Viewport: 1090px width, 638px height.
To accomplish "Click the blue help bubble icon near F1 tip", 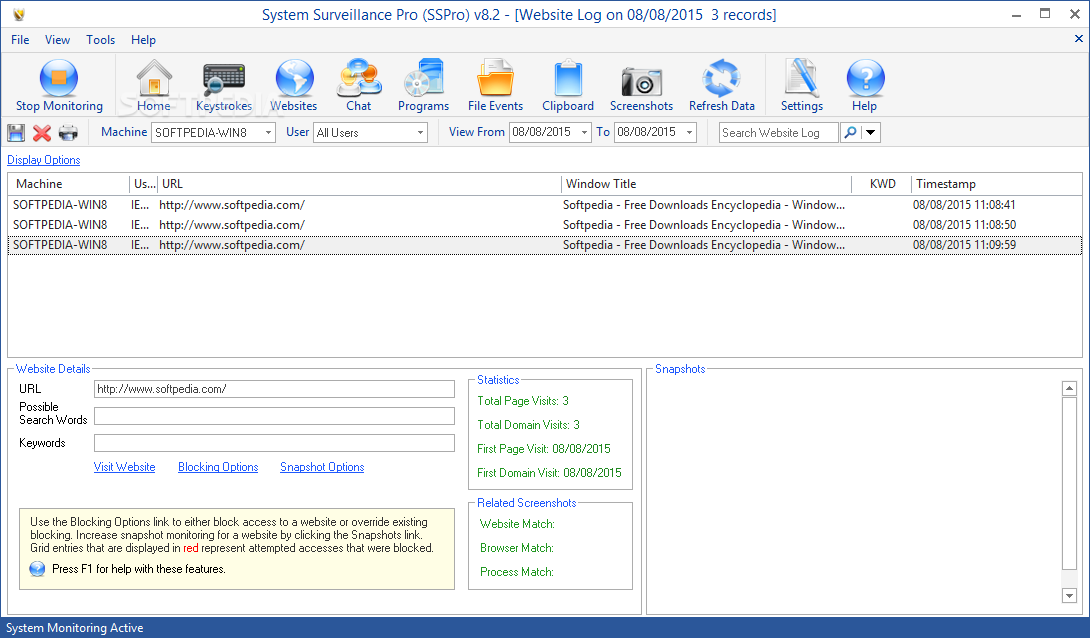I will click(x=37, y=569).
